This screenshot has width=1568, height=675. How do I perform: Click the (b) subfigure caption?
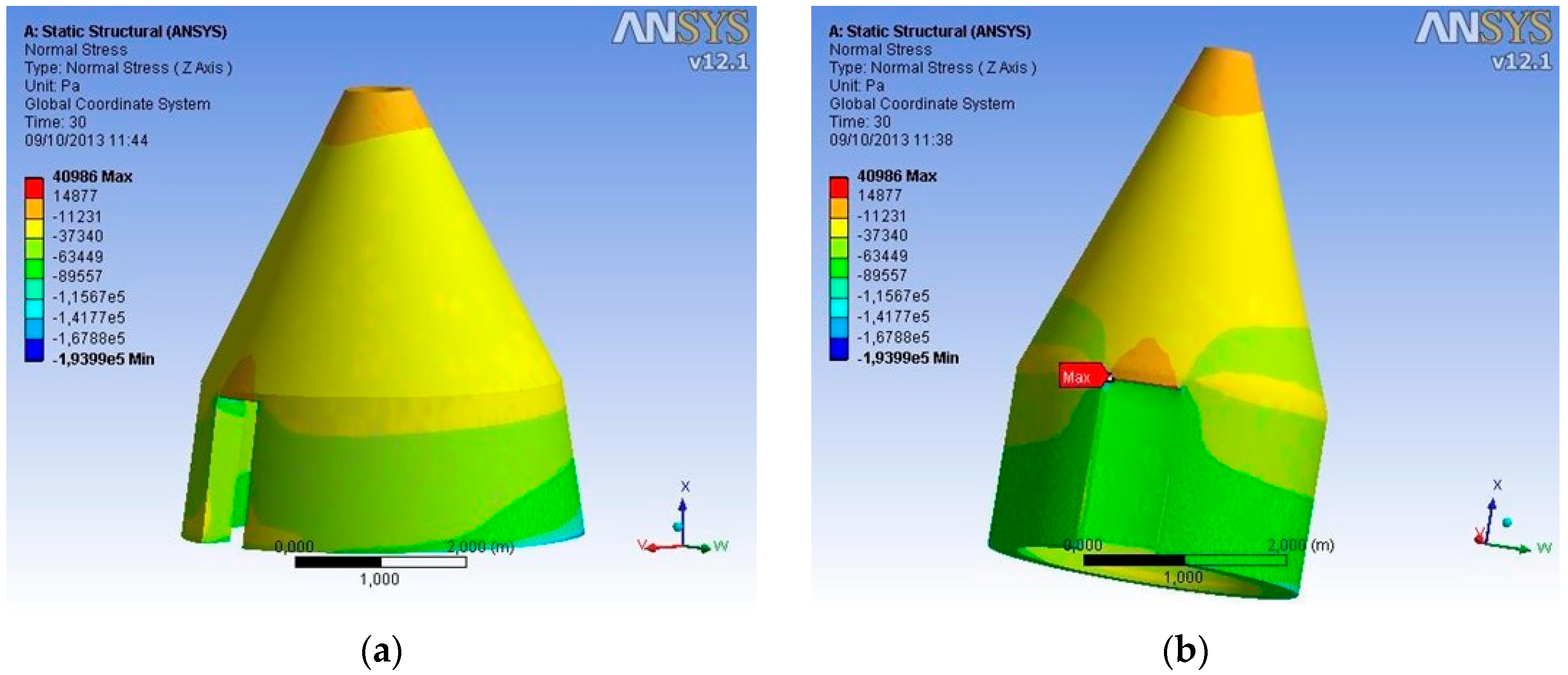click(1185, 651)
